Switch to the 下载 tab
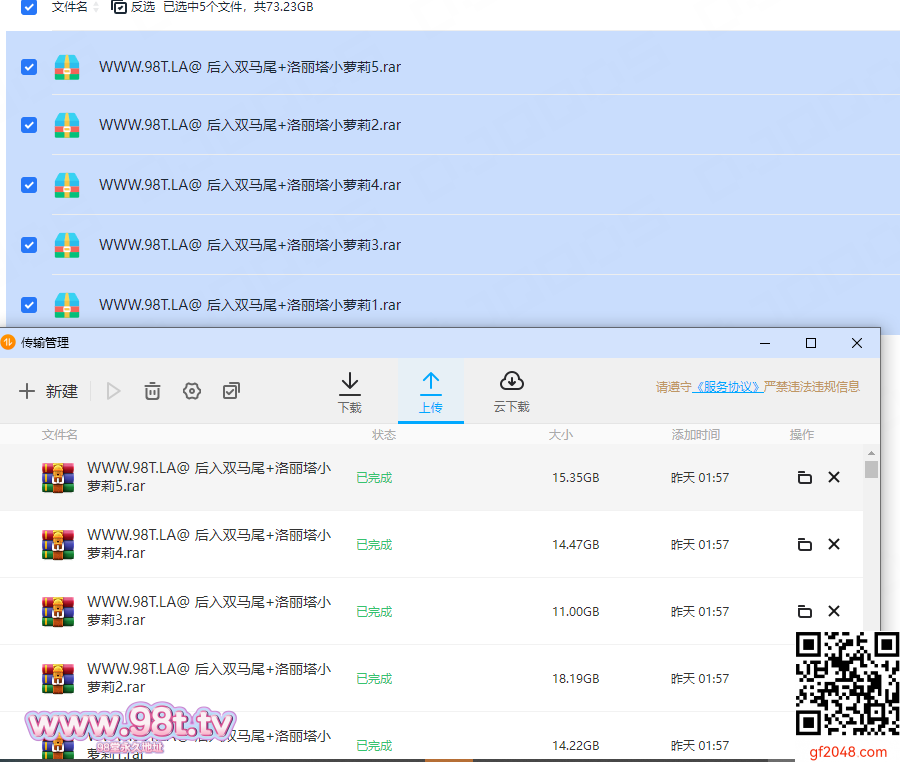 click(x=350, y=392)
